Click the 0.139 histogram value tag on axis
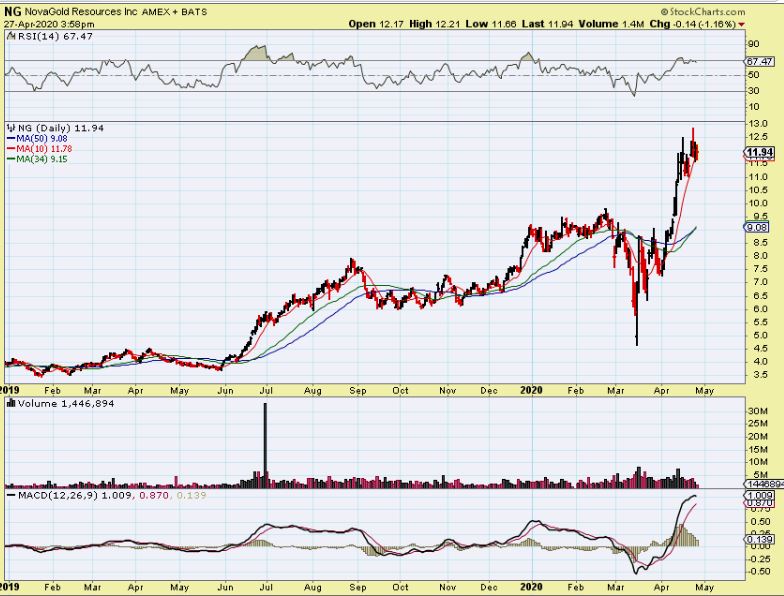 pos(760,539)
